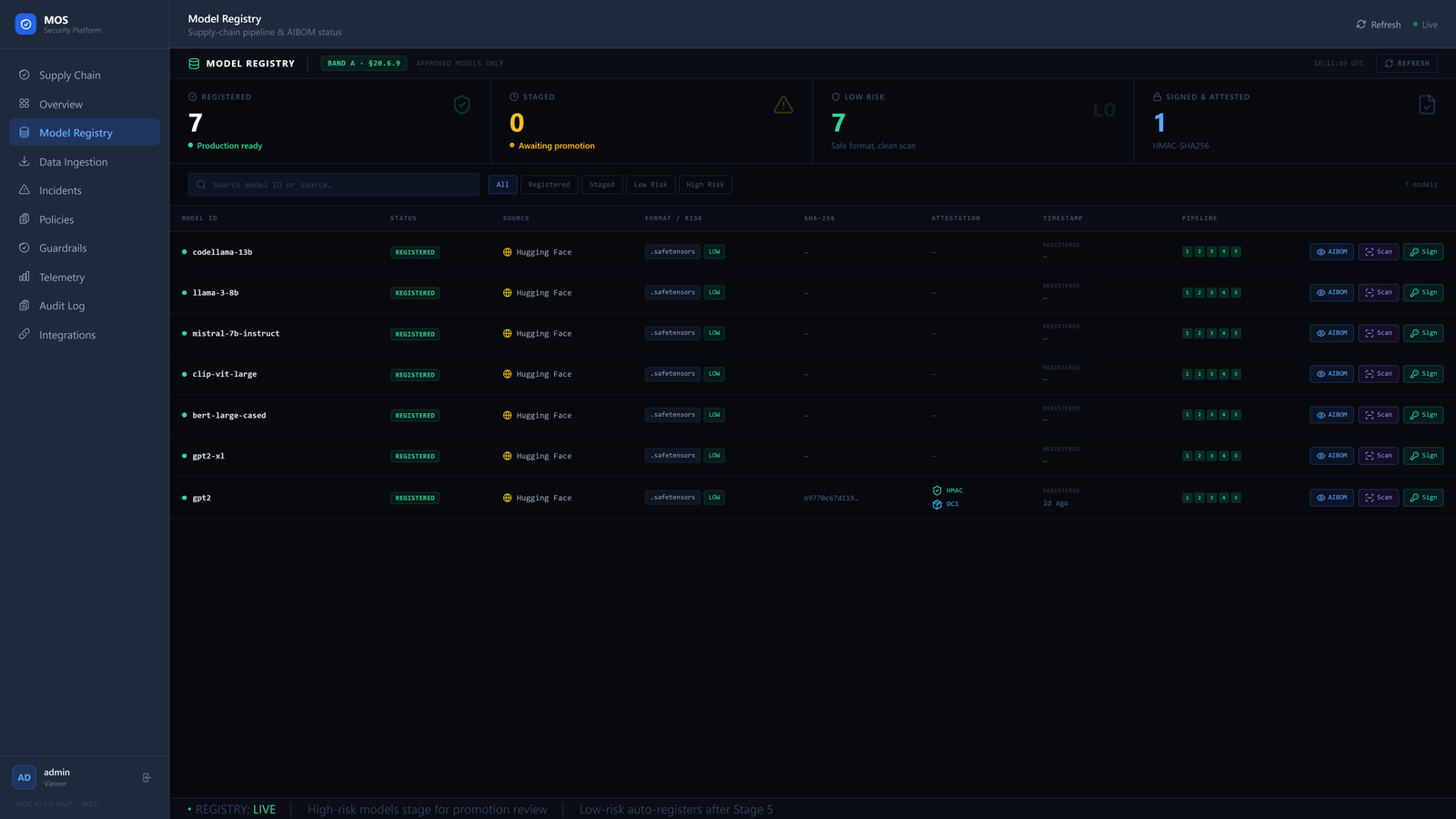Image resolution: width=1456 pixels, height=819 pixels.
Task: Open Supply Chain in sidebar
Action: (x=85, y=75)
